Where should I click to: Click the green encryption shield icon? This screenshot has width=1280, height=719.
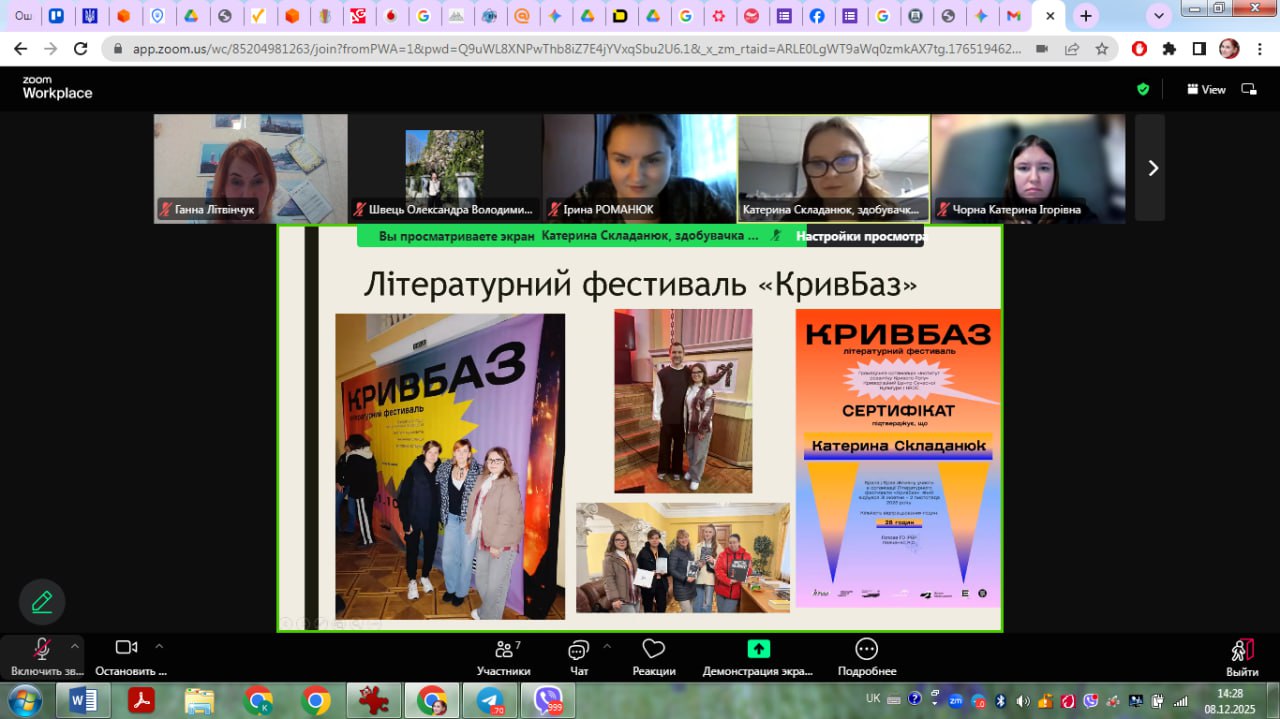[x=1143, y=90]
